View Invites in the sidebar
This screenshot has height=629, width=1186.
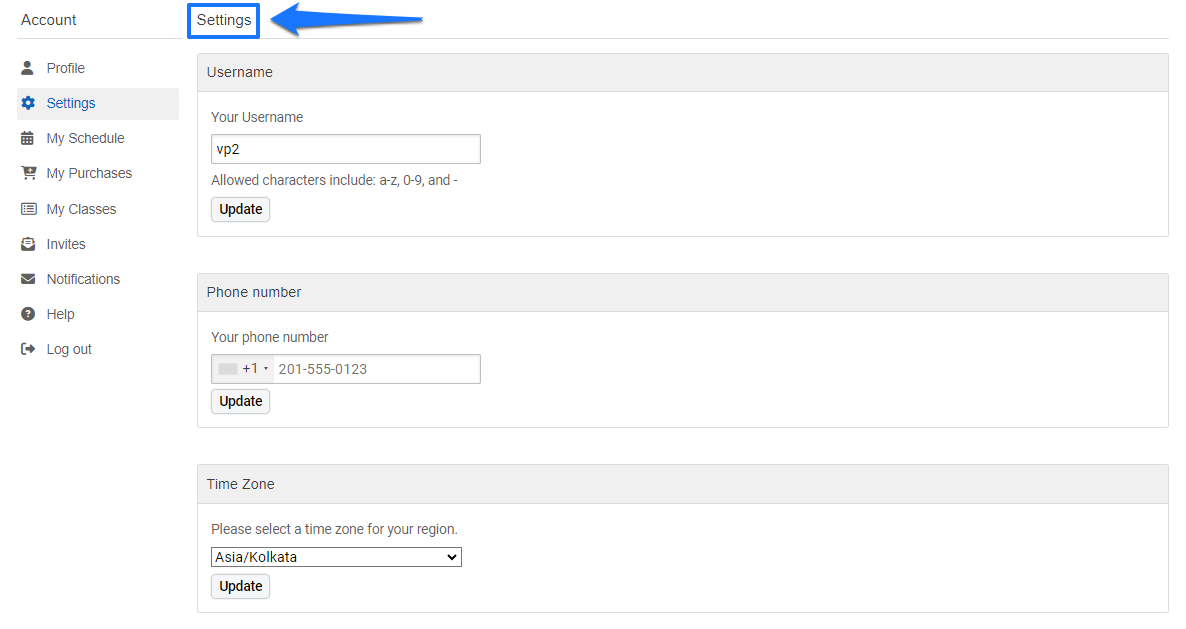pyautogui.click(x=66, y=244)
